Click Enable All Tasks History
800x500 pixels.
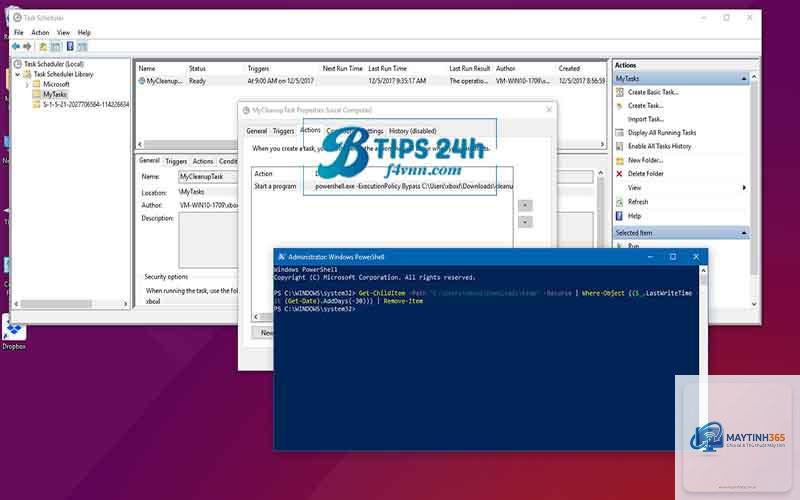click(659, 146)
